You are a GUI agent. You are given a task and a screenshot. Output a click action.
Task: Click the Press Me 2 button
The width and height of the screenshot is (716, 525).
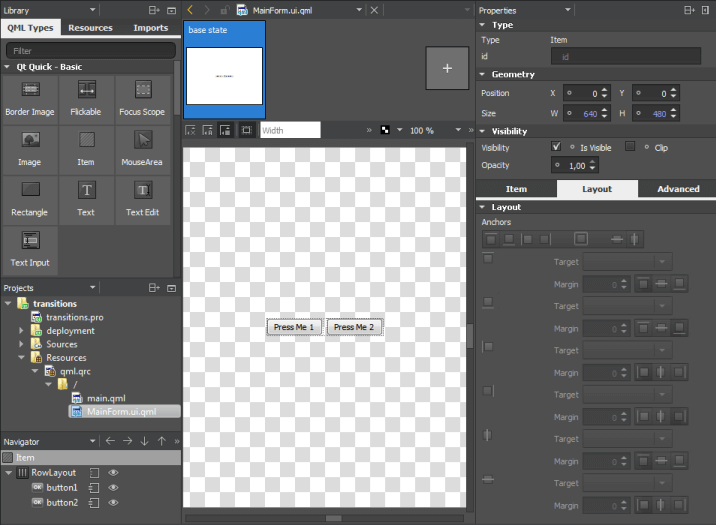pos(354,327)
